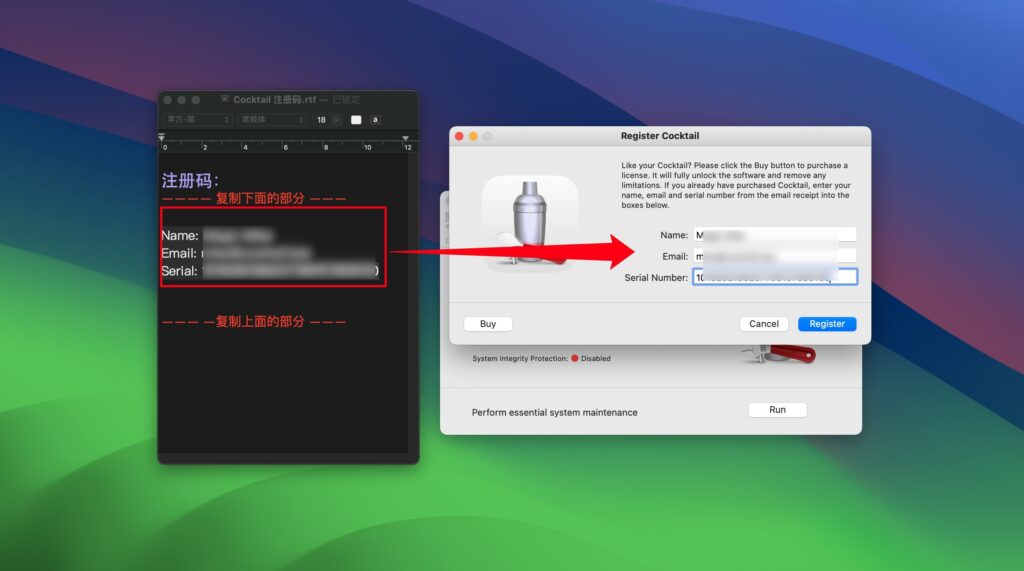Expand the font size arrow next to 18

(x=337, y=120)
